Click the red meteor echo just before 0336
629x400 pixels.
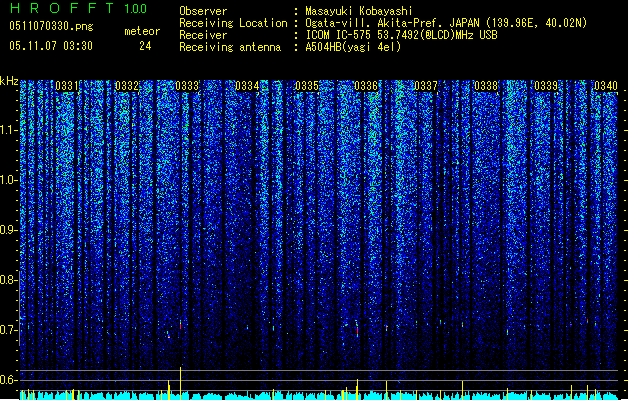click(x=357, y=331)
